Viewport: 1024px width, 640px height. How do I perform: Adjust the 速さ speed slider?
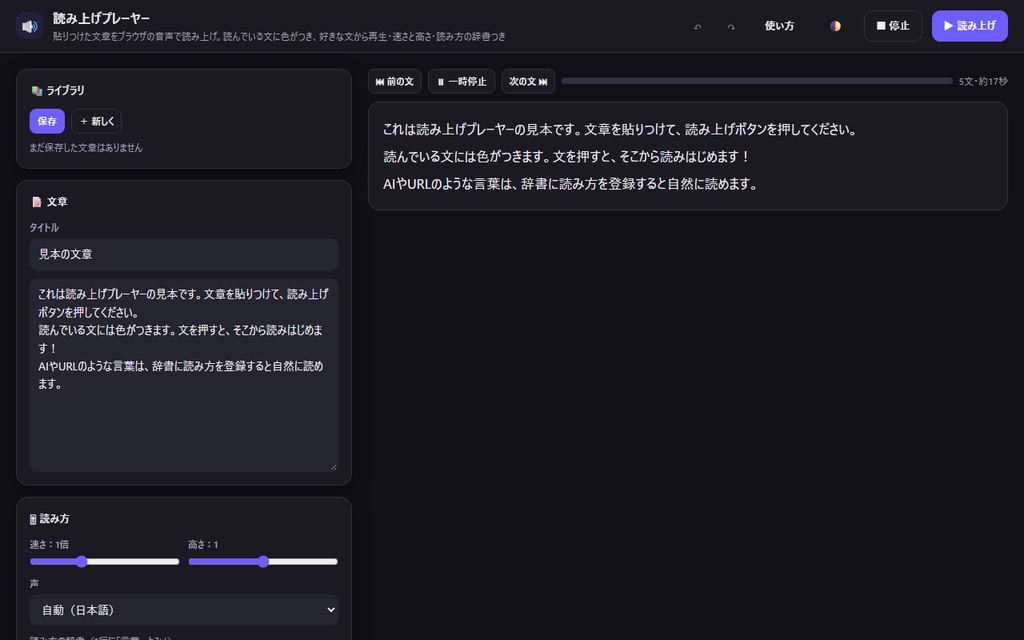(104, 562)
